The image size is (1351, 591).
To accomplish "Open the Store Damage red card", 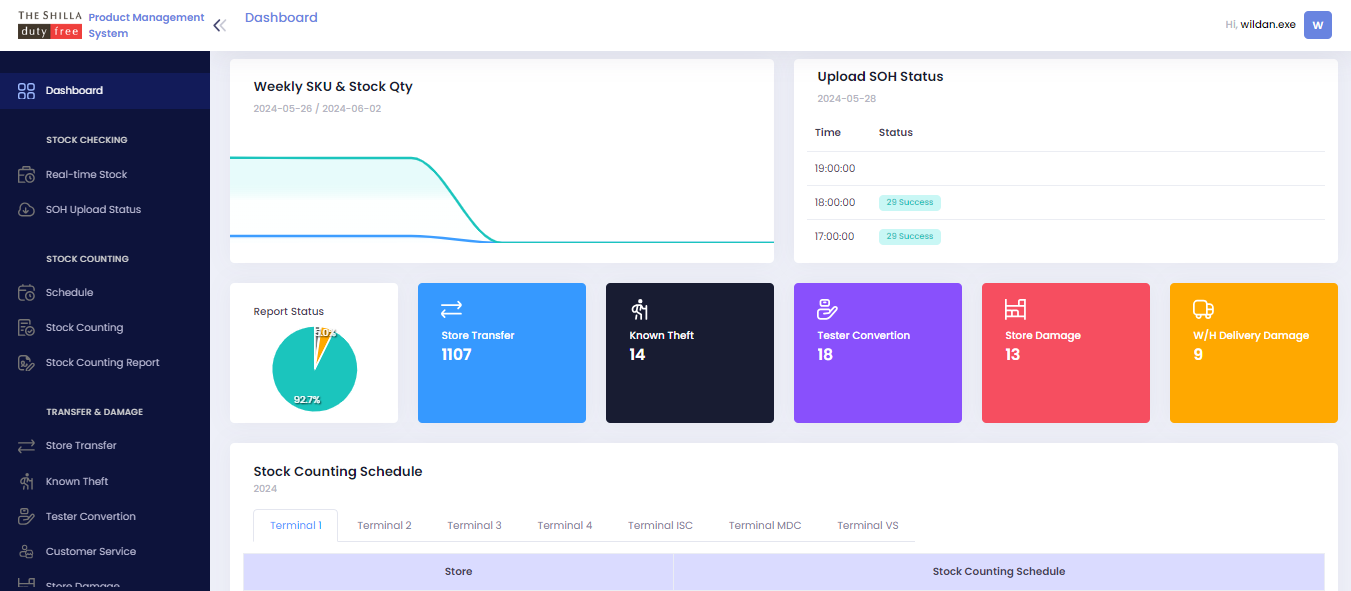I will [1065, 353].
